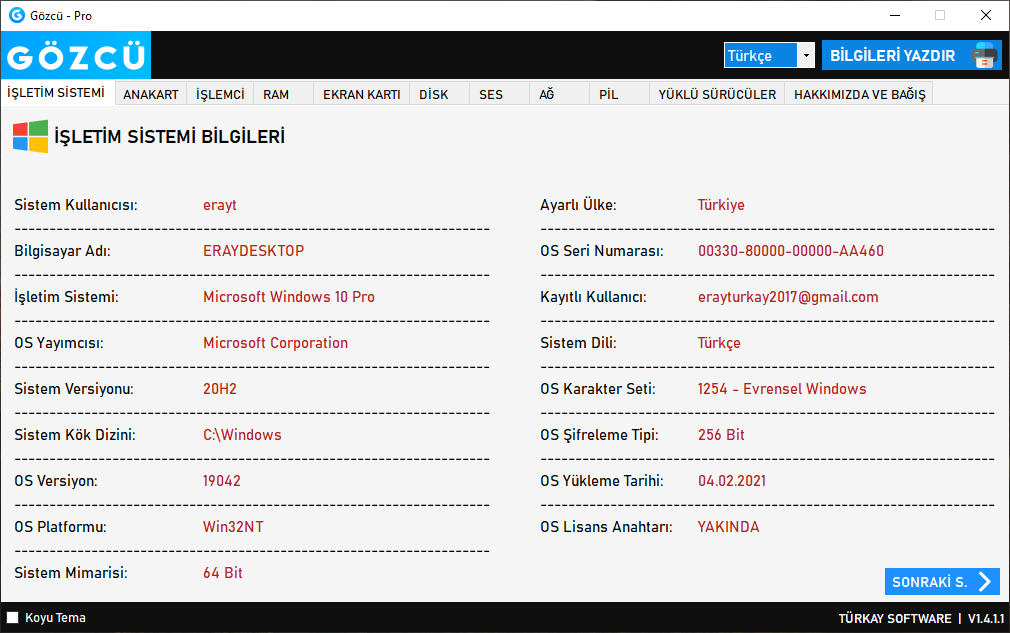Switch to the ANAKART tab
This screenshot has width=1010, height=633.
click(x=151, y=94)
